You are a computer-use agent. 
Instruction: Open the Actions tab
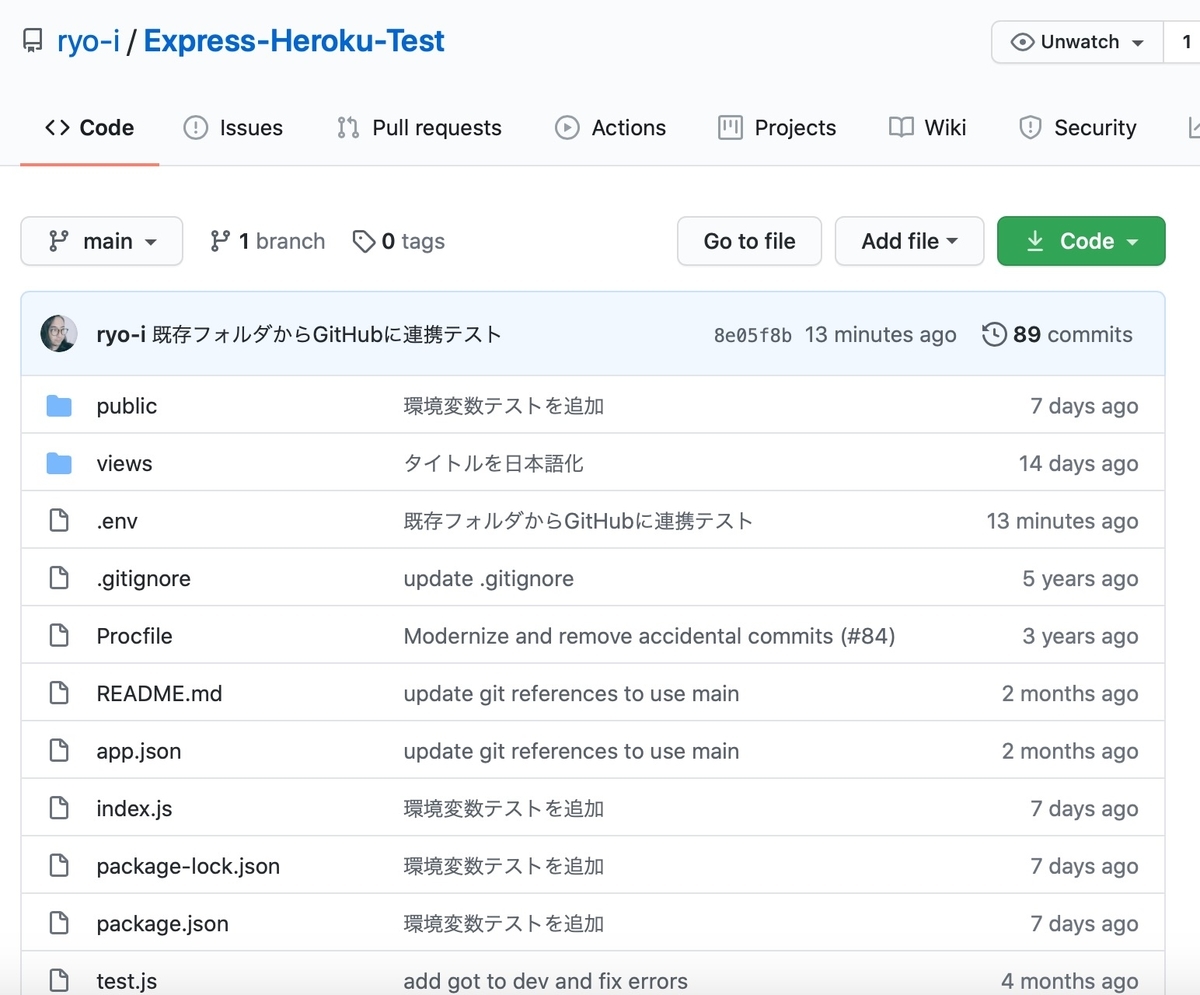pos(610,128)
